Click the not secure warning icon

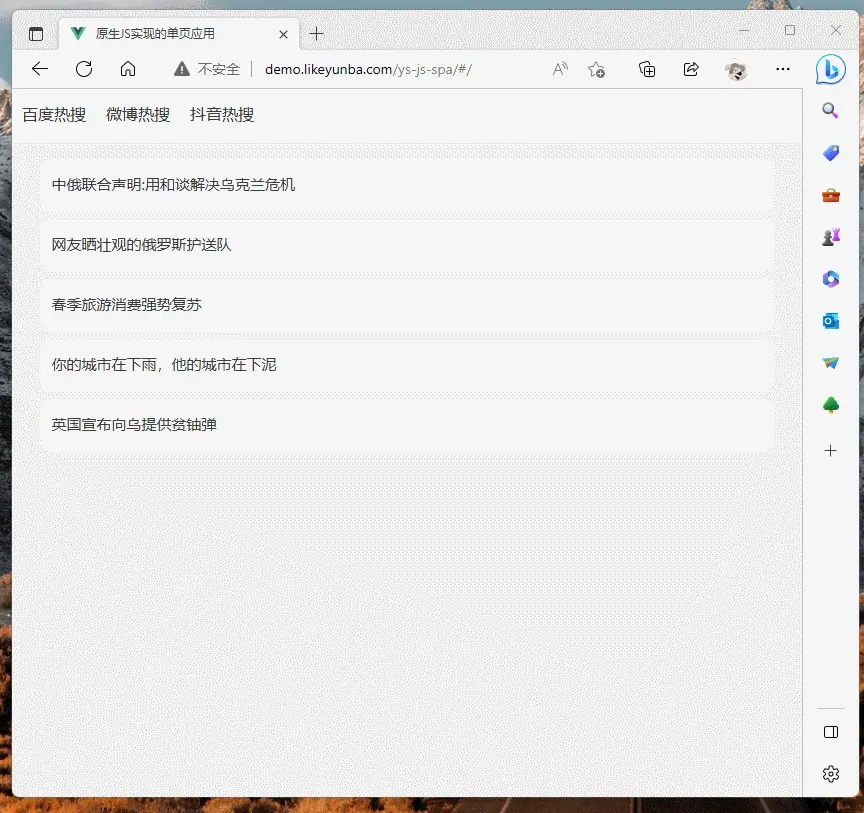(x=182, y=69)
